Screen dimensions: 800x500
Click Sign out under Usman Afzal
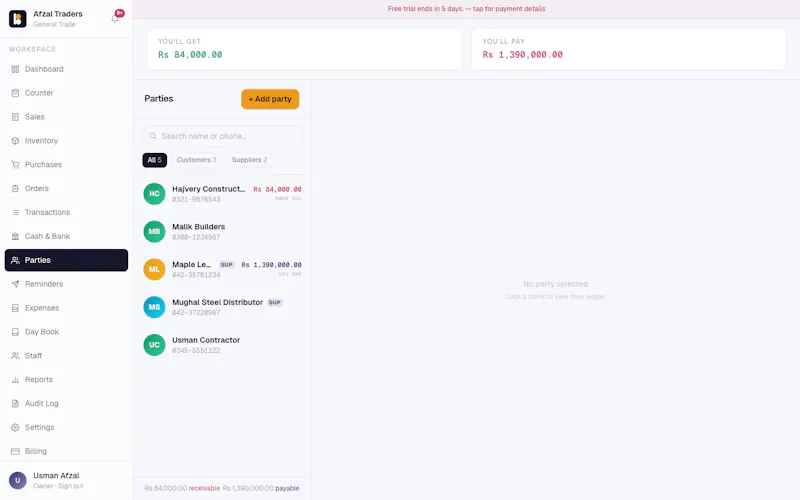click(71, 486)
